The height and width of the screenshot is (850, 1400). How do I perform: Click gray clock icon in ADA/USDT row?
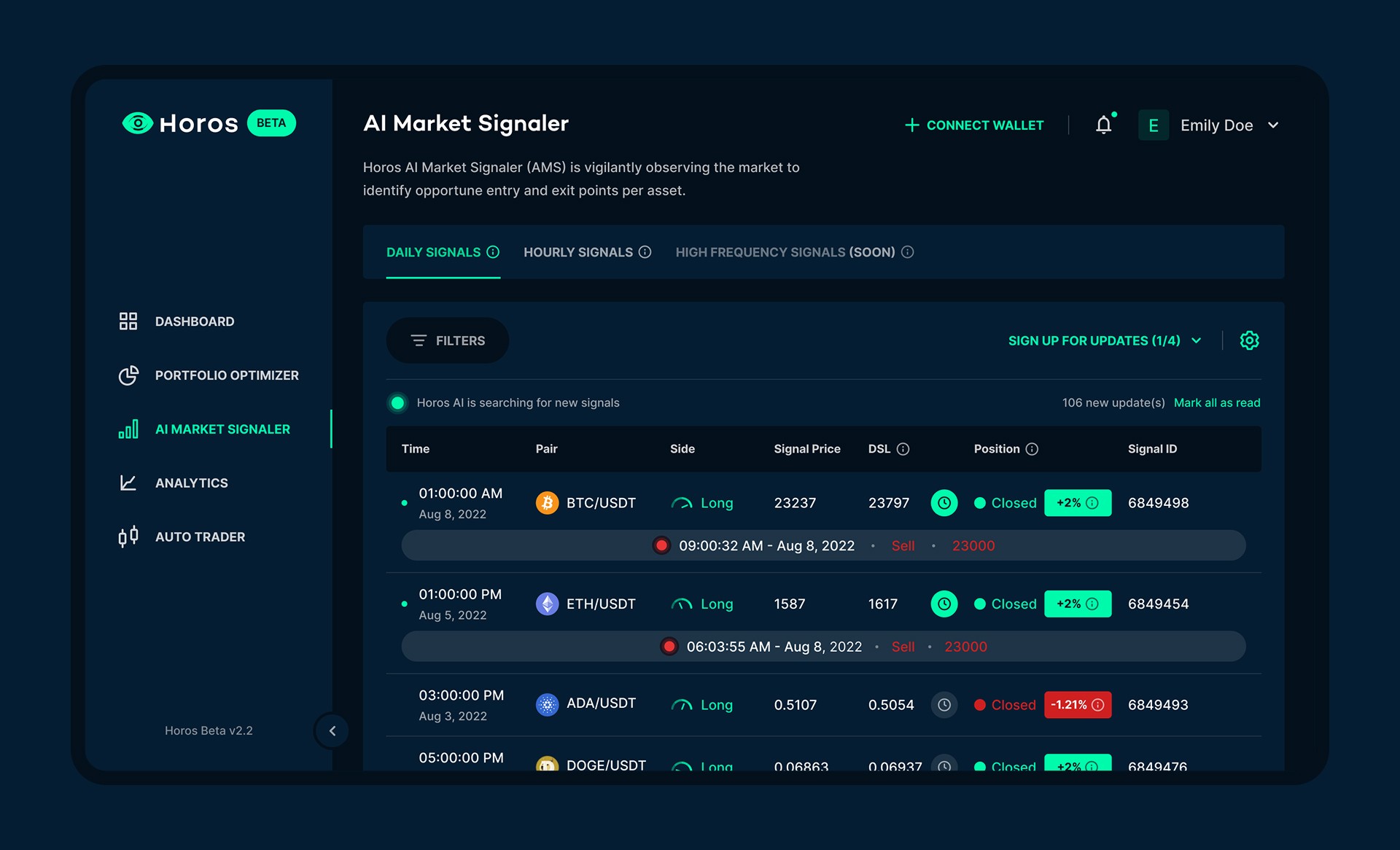(944, 705)
